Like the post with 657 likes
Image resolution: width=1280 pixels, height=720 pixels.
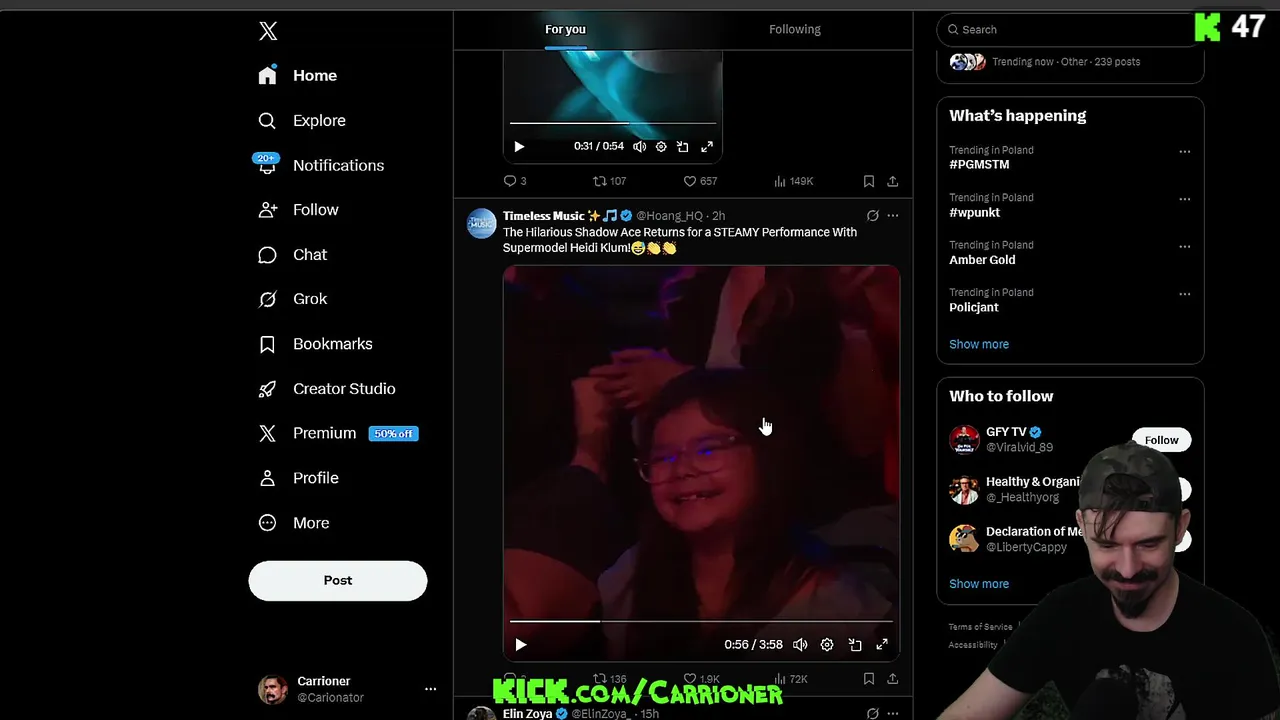[x=700, y=181]
